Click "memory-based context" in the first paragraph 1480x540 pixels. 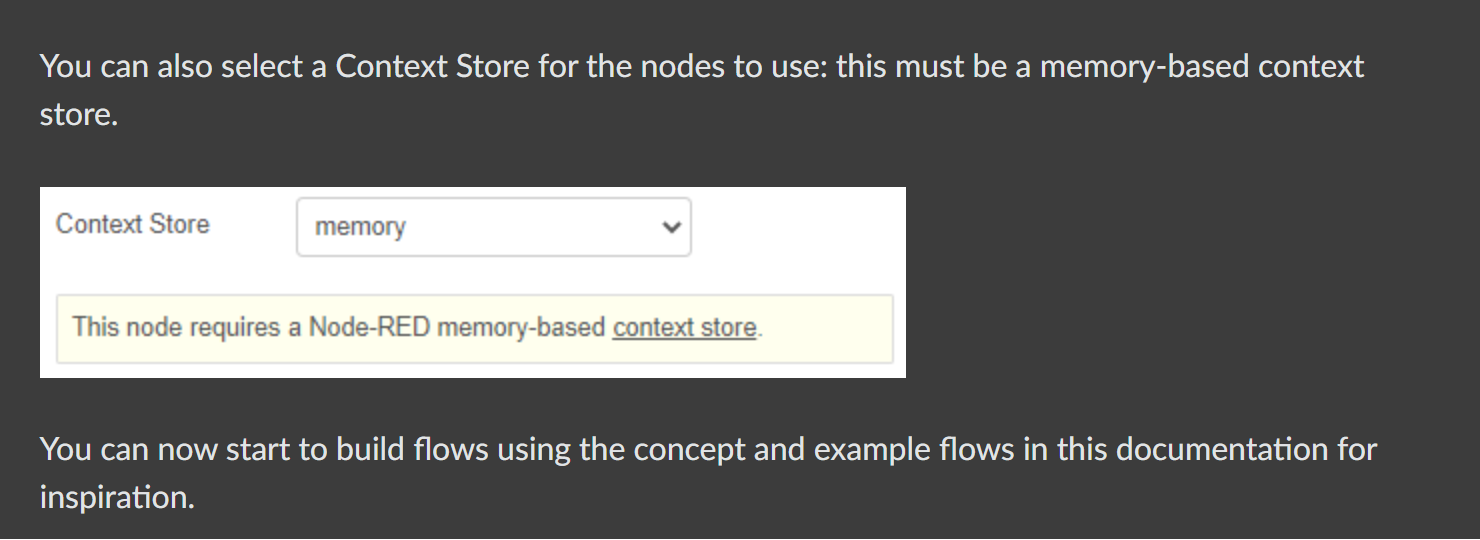coord(1201,67)
